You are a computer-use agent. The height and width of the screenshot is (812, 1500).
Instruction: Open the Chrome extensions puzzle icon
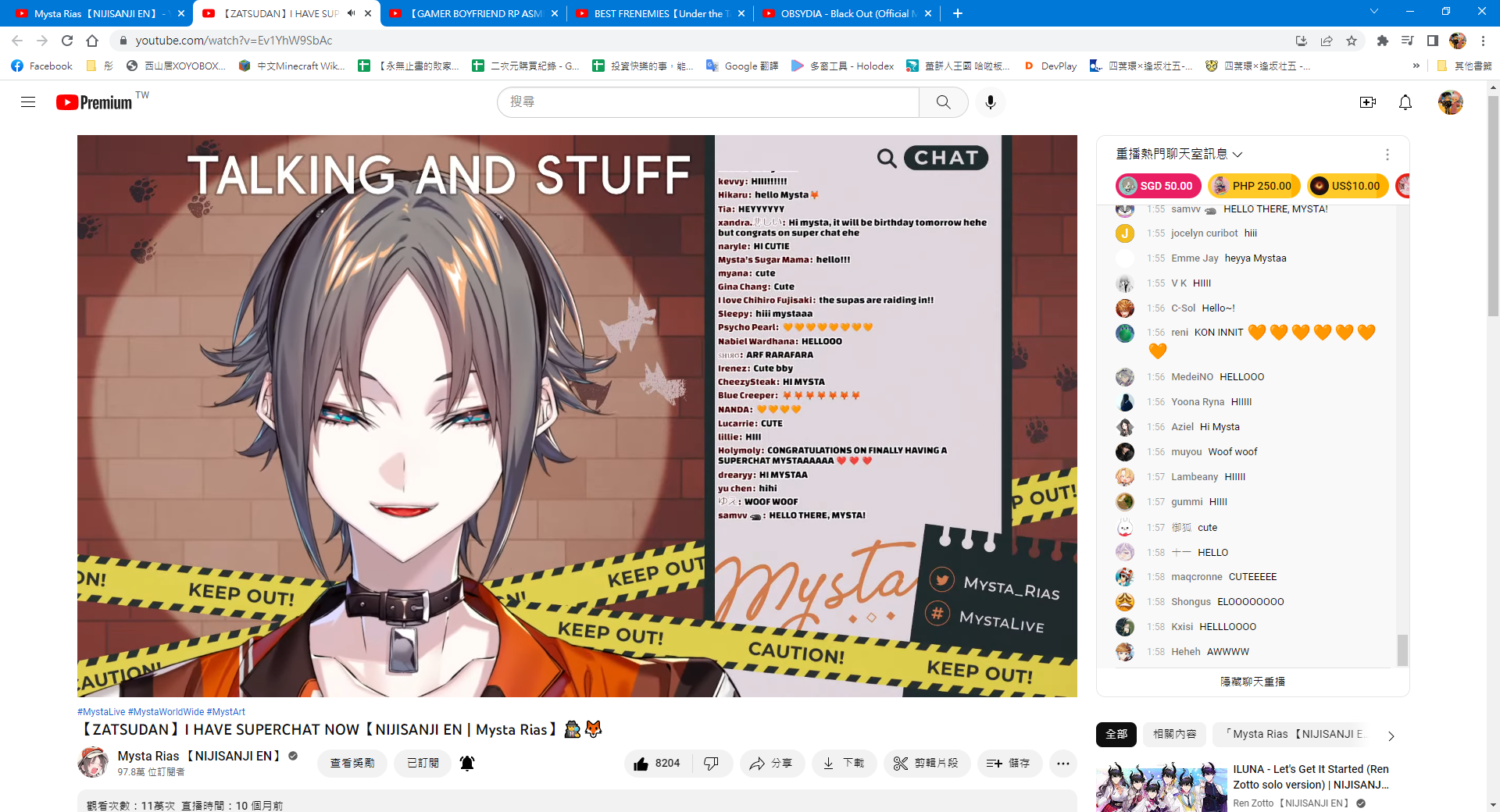1382,41
